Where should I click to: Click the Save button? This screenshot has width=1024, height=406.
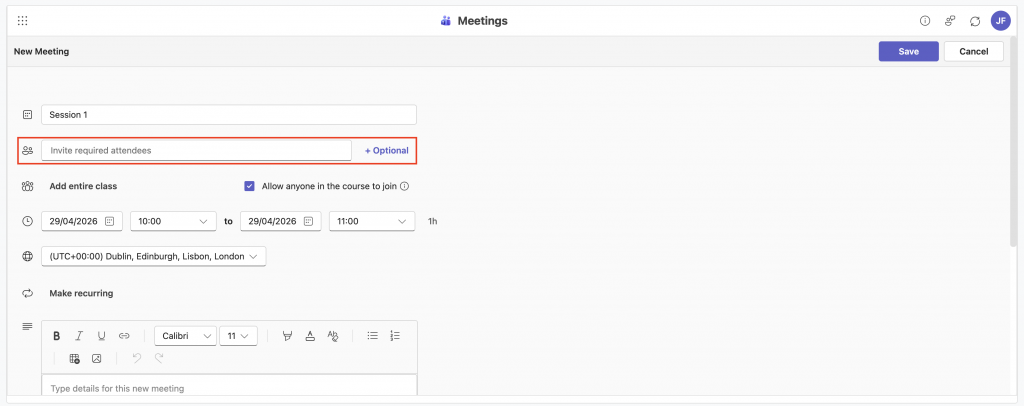908,52
